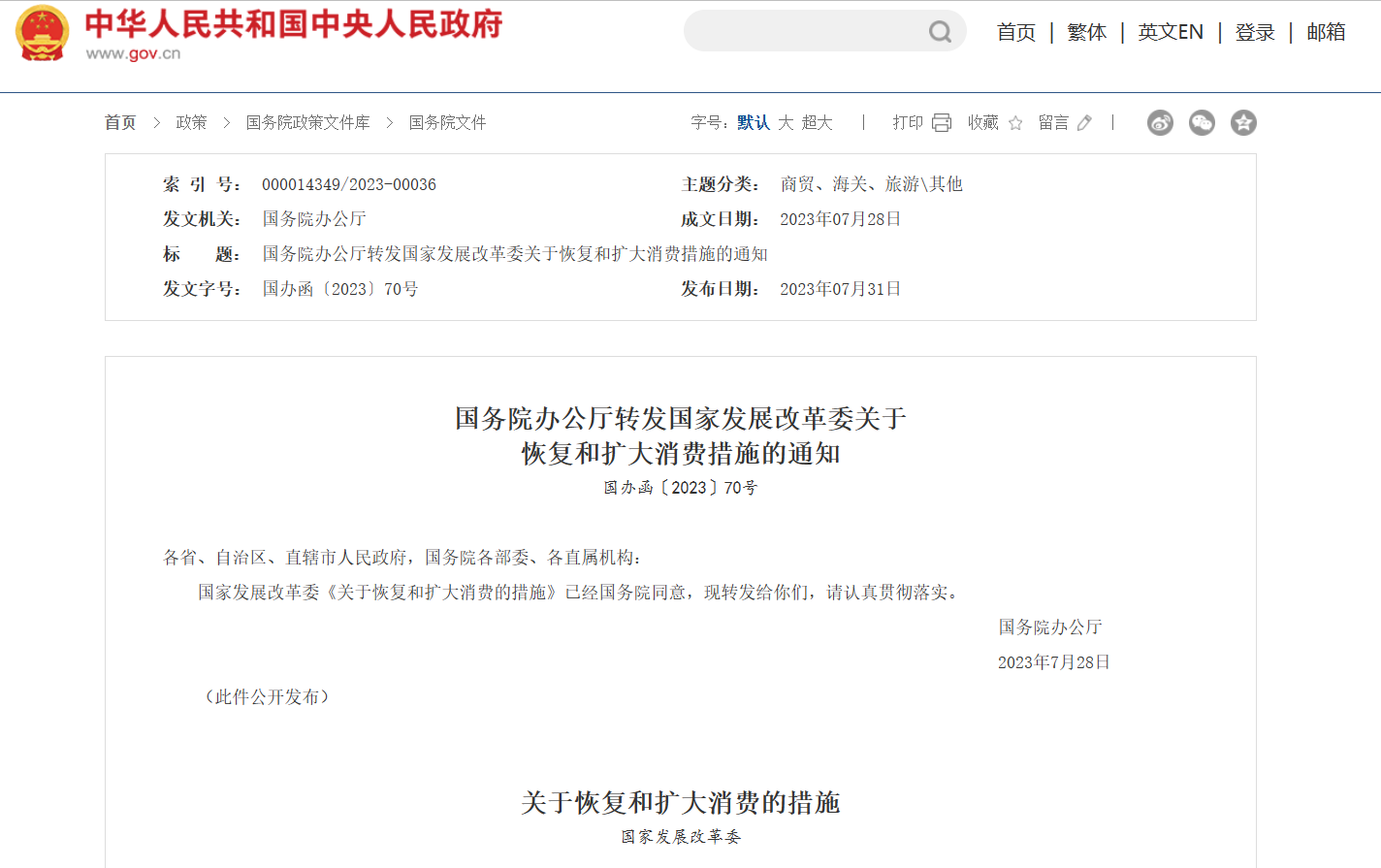The image size is (1381, 868).
Task: Open the 英文EN version
Action: coord(1170,32)
